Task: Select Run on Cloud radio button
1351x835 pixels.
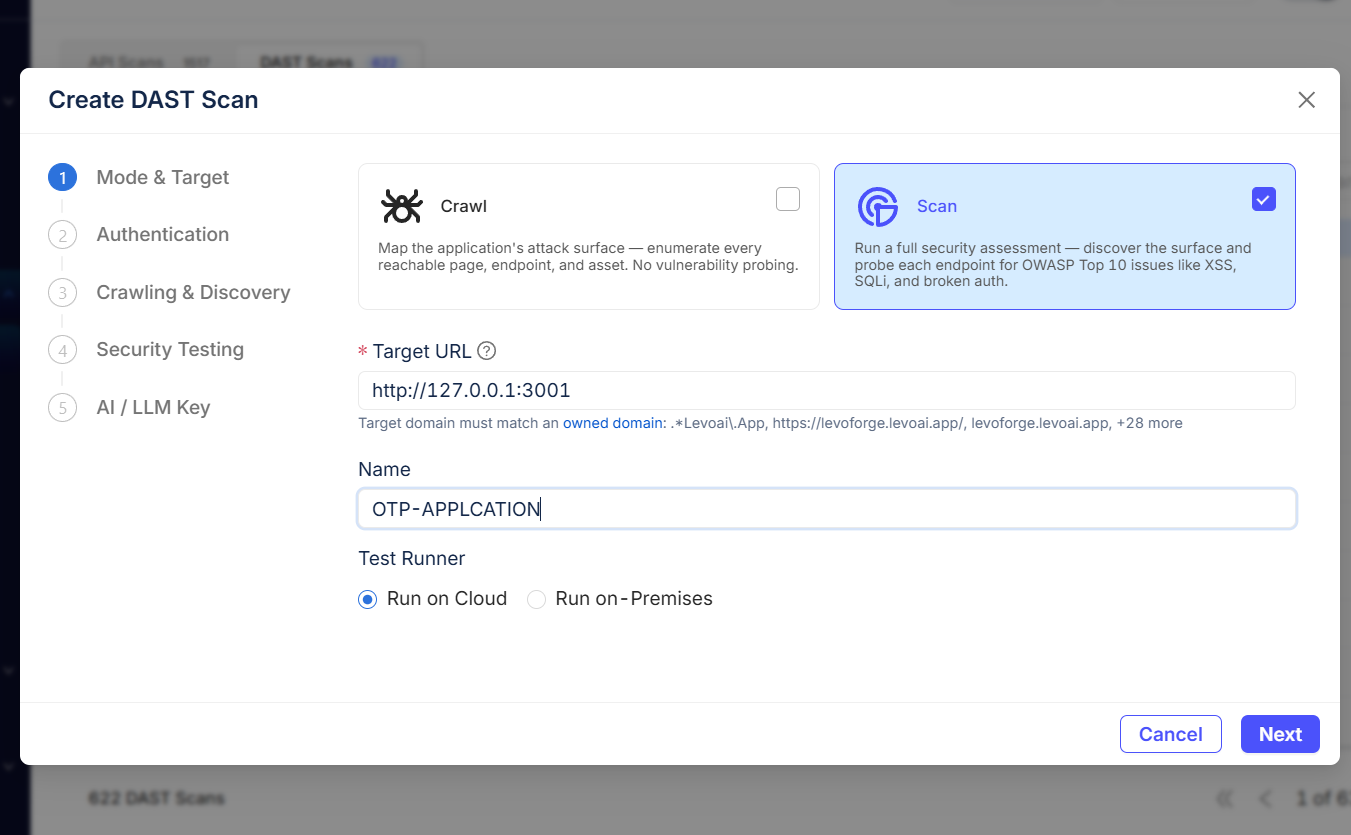Action: (x=368, y=599)
